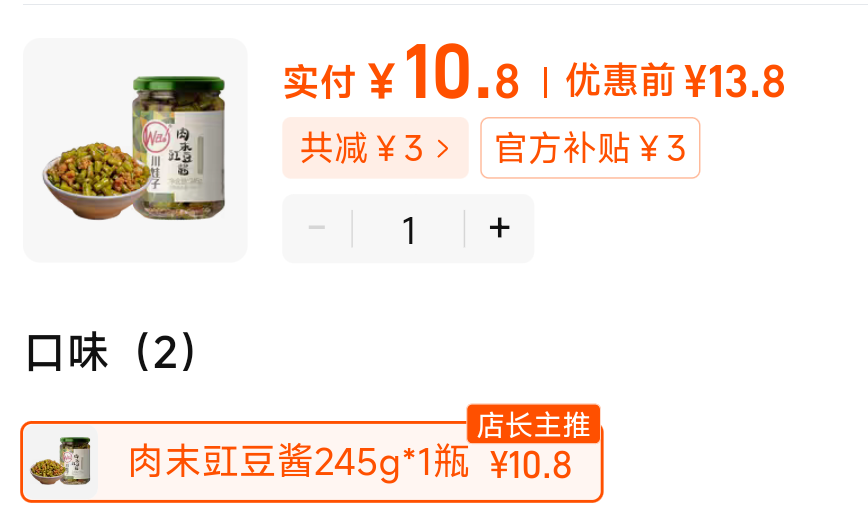Image resolution: width=868 pixels, height=516 pixels.
Task: Click the glass jar in main product image
Action: (x=179, y=147)
